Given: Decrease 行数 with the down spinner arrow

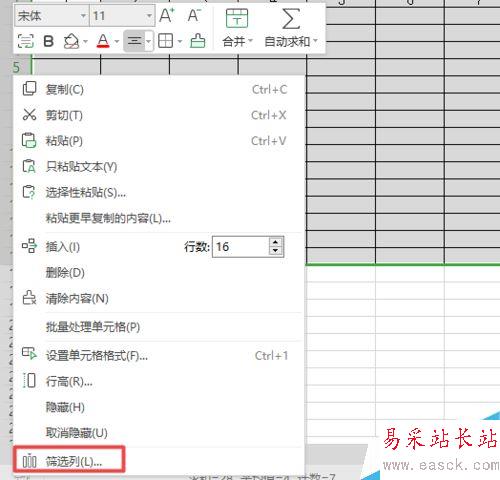Looking at the screenshot, I should tap(276, 251).
